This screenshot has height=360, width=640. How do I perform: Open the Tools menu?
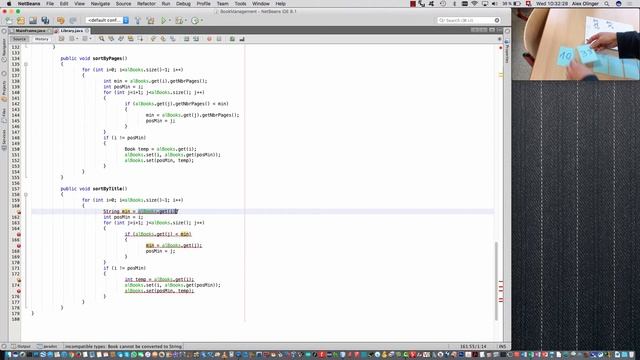pyautogui.click(x=240, y=4)
